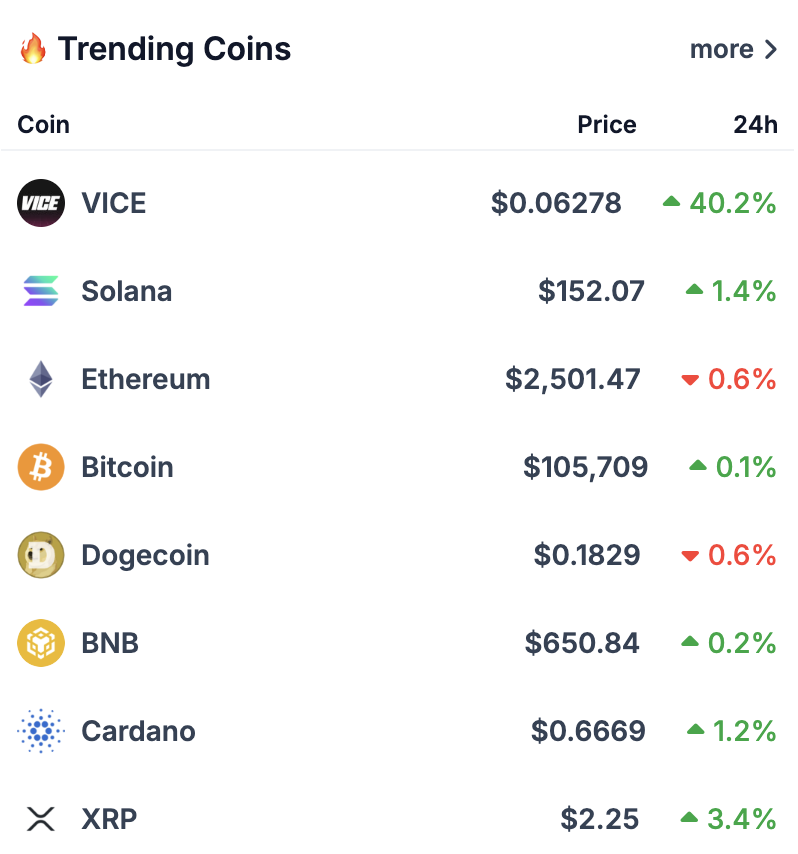Open the more trending coins link
The width and height of the screenshot is (798, 854).
pyautogui.click(x=733, y=49)
